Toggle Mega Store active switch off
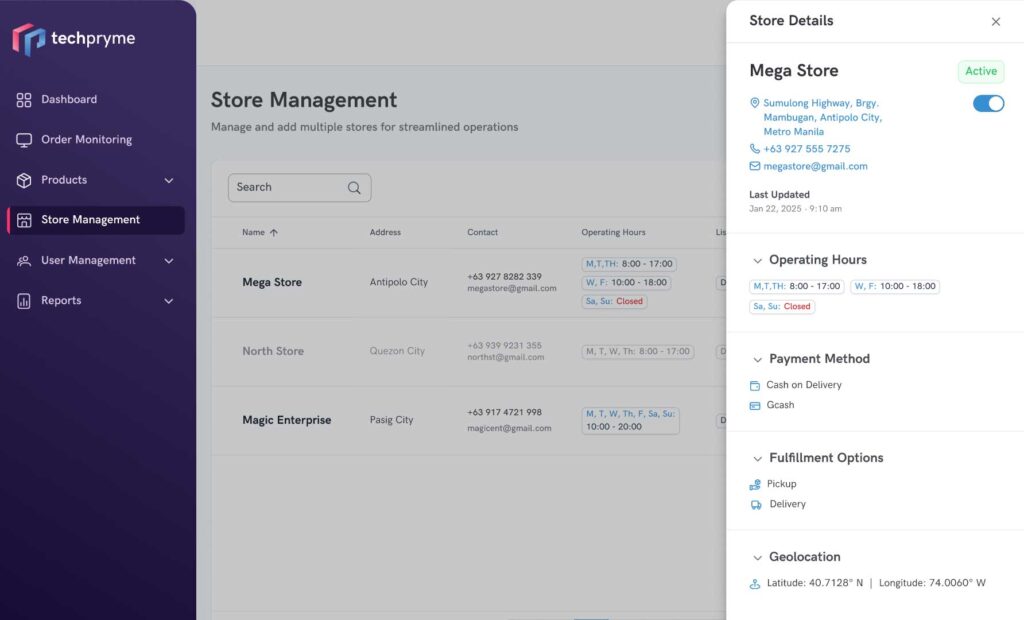Viewport: 1024px width, 620px height. (988, 104)
